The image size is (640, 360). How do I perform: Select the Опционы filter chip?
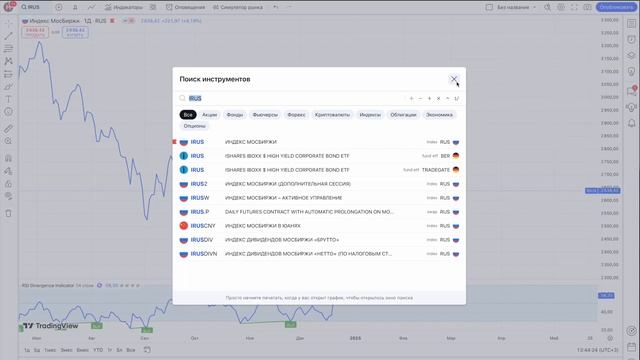(194, 126)
